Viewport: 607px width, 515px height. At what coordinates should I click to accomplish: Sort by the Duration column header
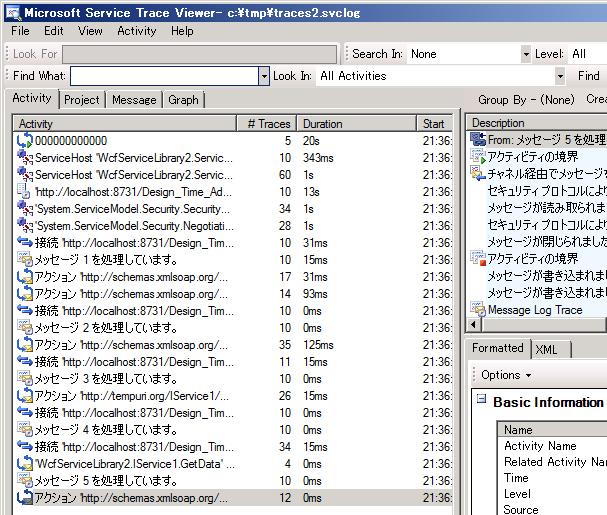(357, 124)
